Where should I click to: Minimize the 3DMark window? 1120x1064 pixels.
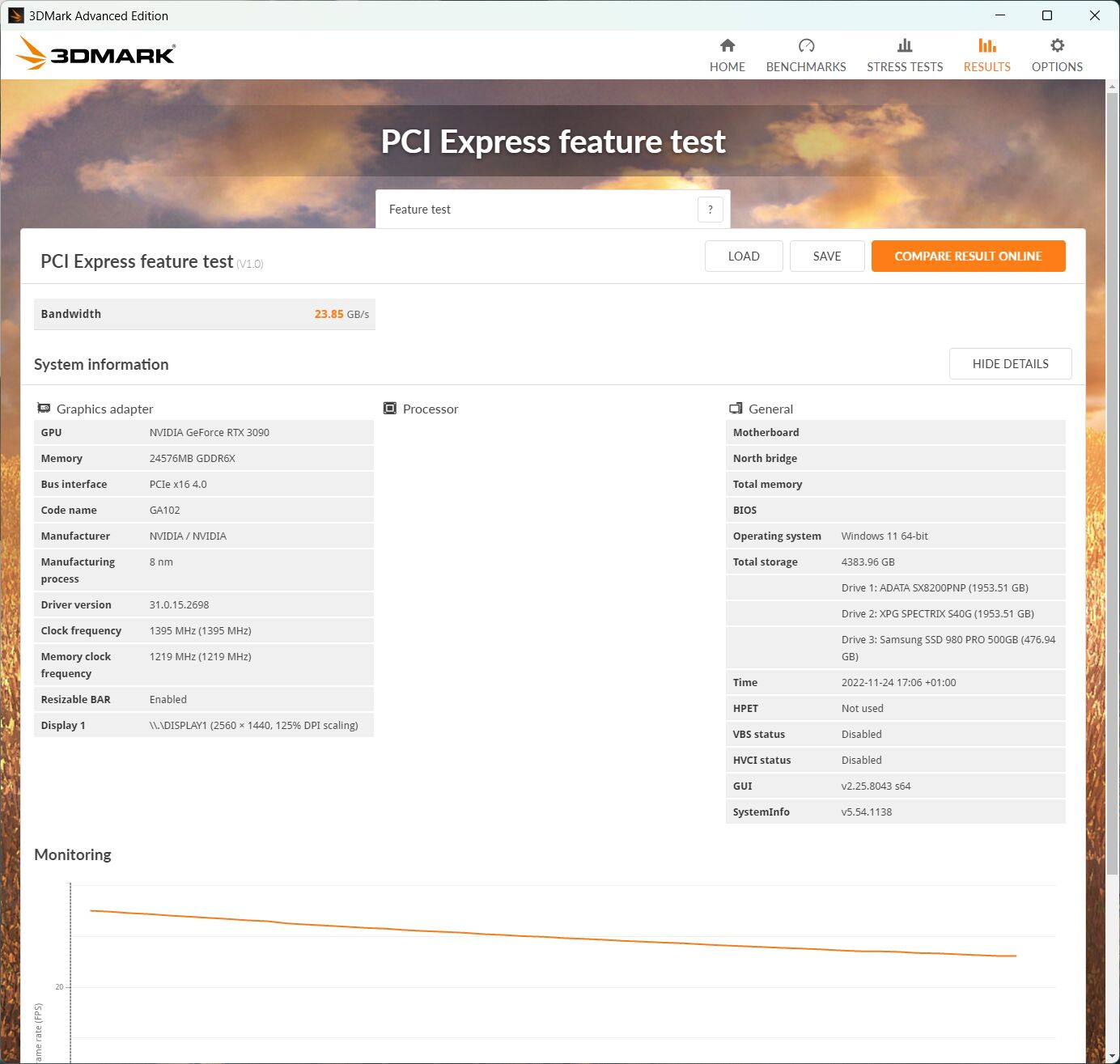[x=1000, y=15]
